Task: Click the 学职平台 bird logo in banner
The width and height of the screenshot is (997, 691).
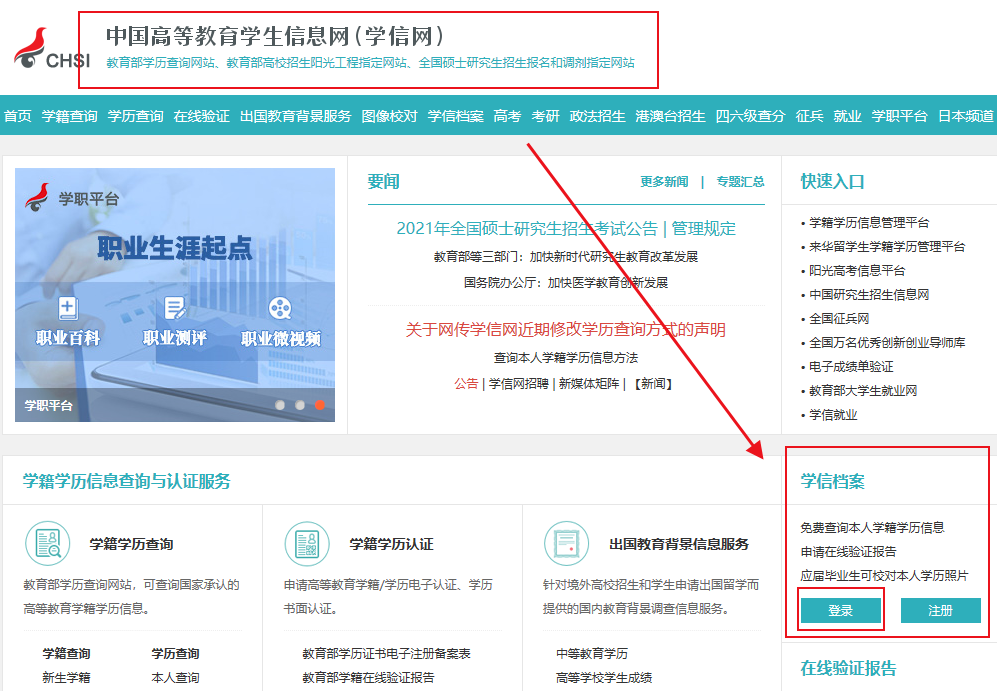Action: click(x=38, y=197)
